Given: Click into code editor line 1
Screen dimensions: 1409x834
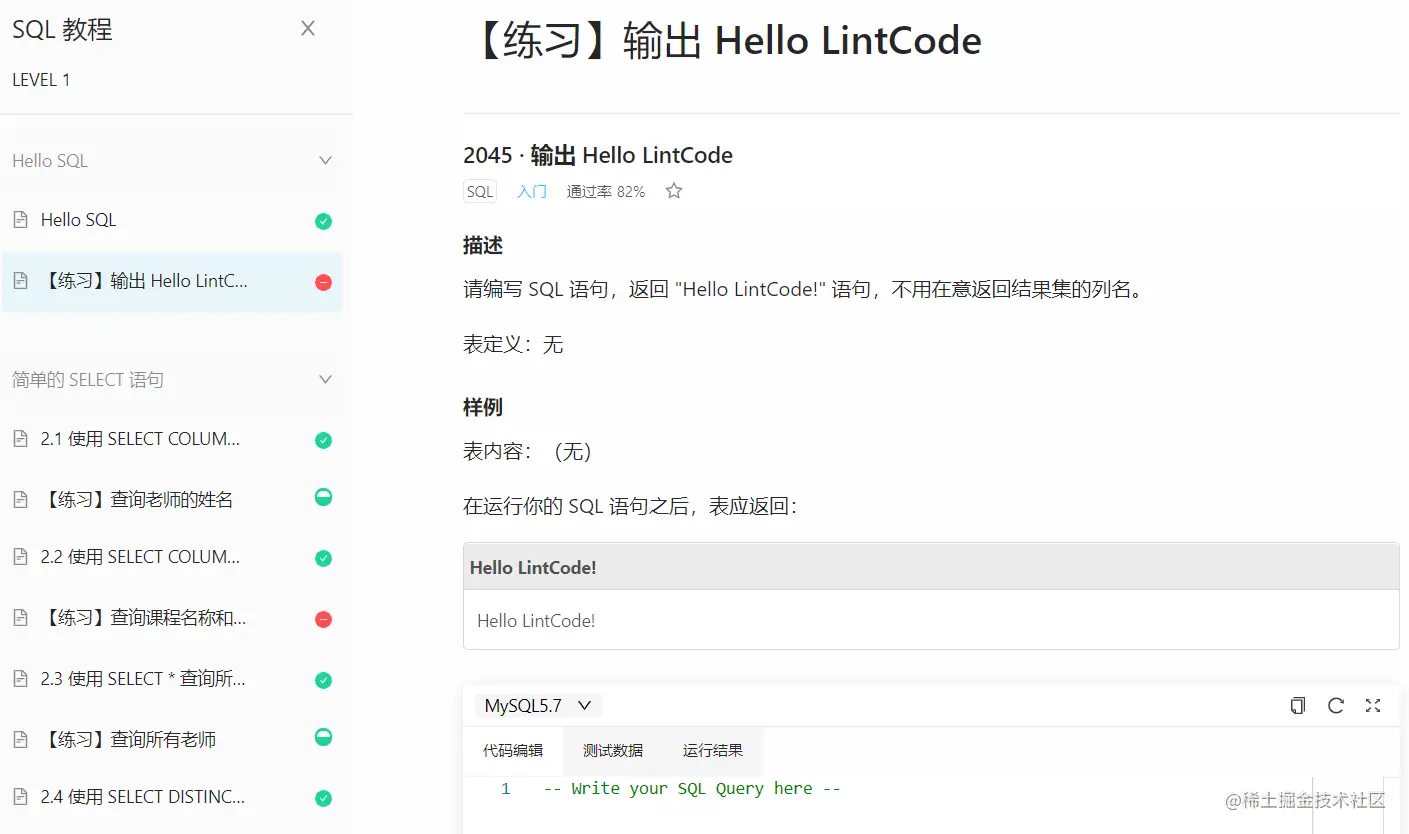Looking at the screenshot, I should coord(692,789).
